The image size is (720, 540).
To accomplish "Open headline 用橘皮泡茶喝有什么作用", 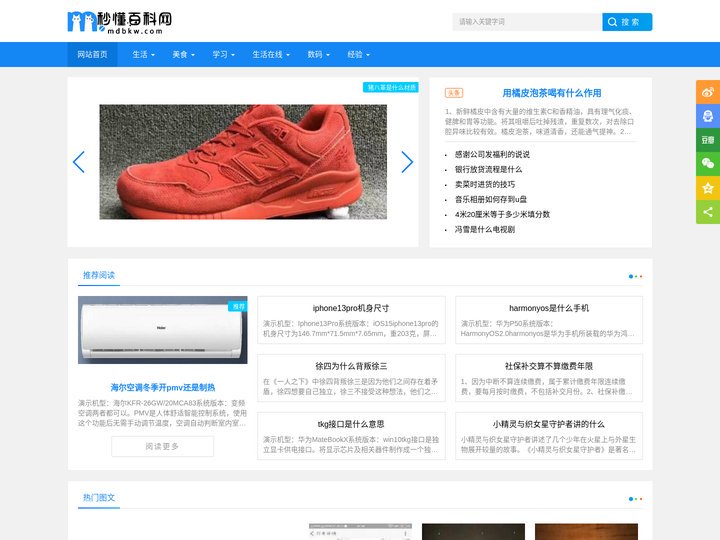I will pyautogui.click(x=551, y=93).
